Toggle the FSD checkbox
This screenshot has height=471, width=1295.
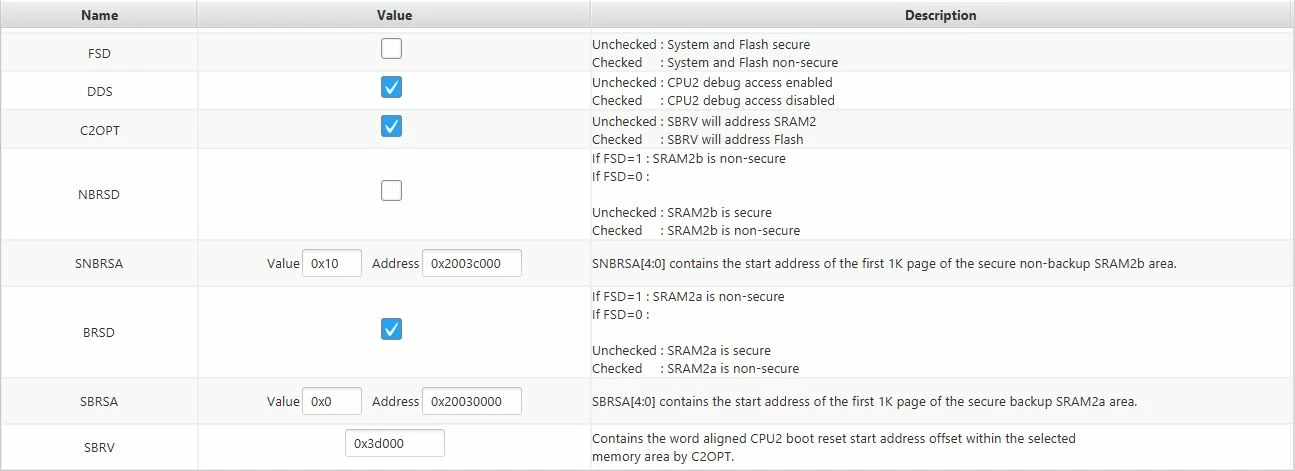pos(392,49)
